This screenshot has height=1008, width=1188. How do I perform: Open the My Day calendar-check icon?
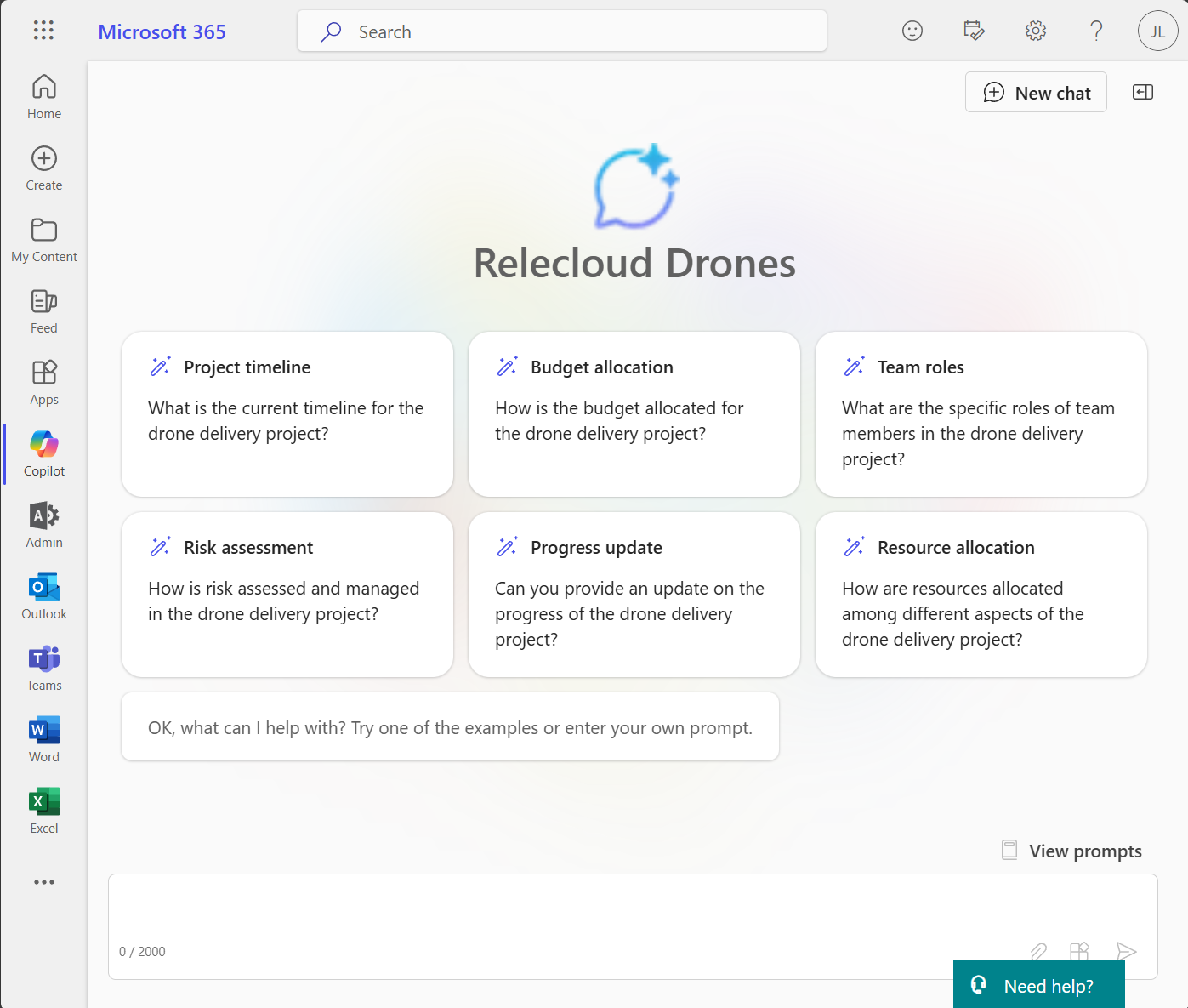click(x=974, y=31)
